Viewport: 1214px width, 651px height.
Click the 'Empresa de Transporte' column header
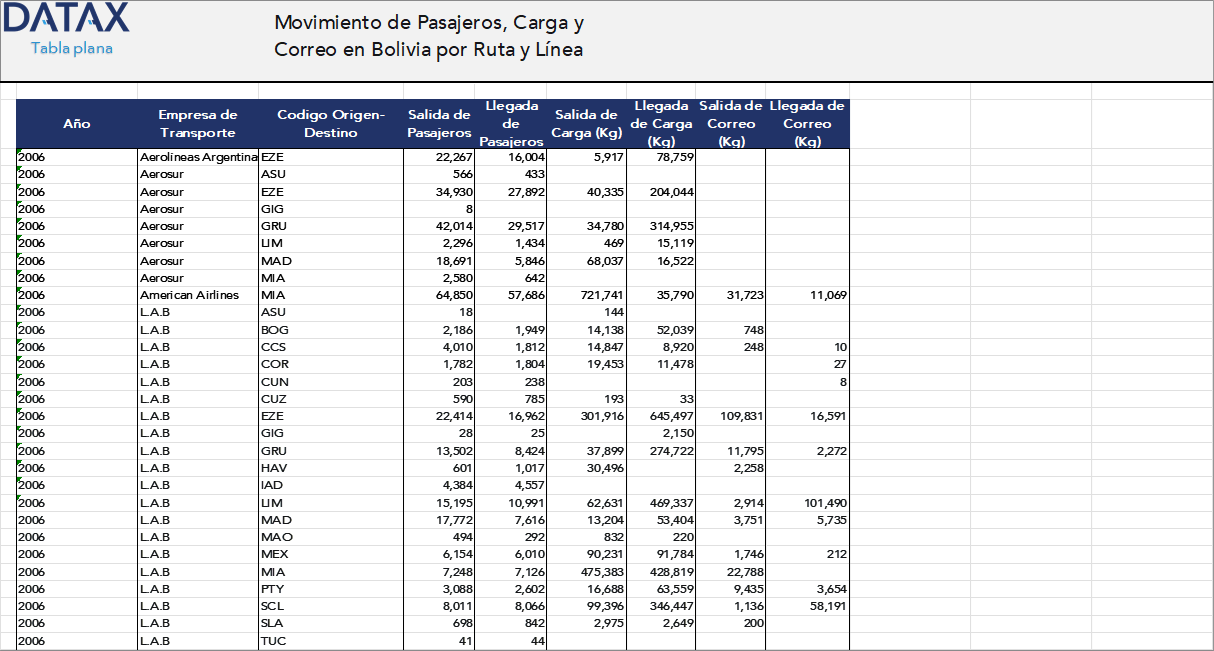pyautogui.click(x=197, y=123)
